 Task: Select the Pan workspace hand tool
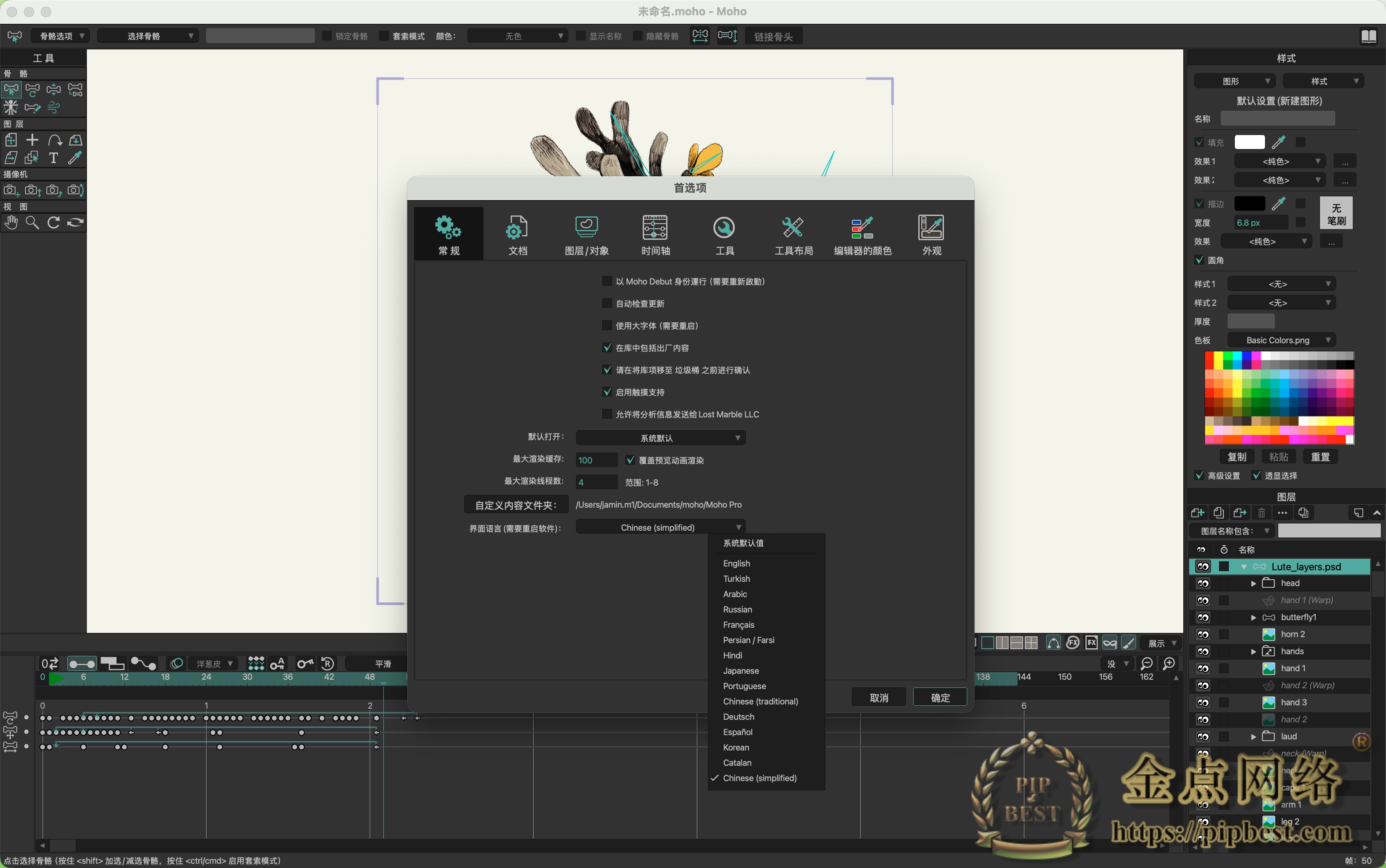(11, 223)
